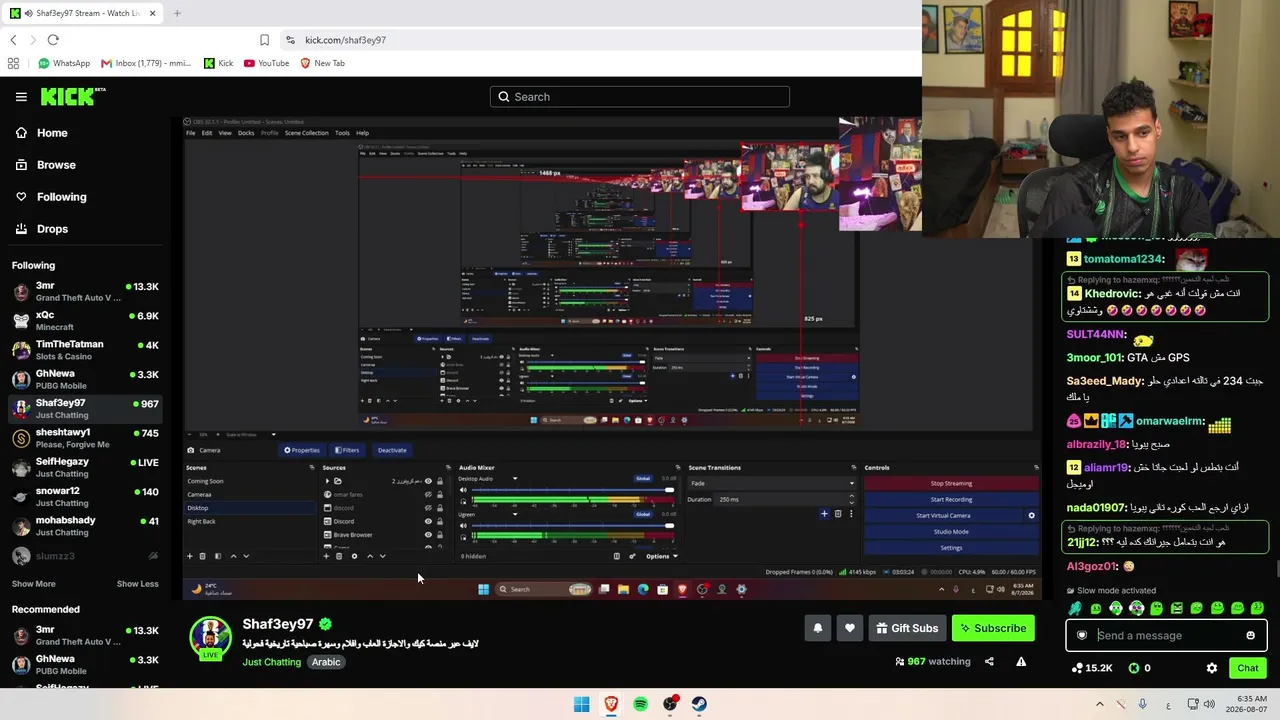Screen dimensions: 1280x720
Task: Click the 15.2K channel points balance
Action: pos(1091,668)
